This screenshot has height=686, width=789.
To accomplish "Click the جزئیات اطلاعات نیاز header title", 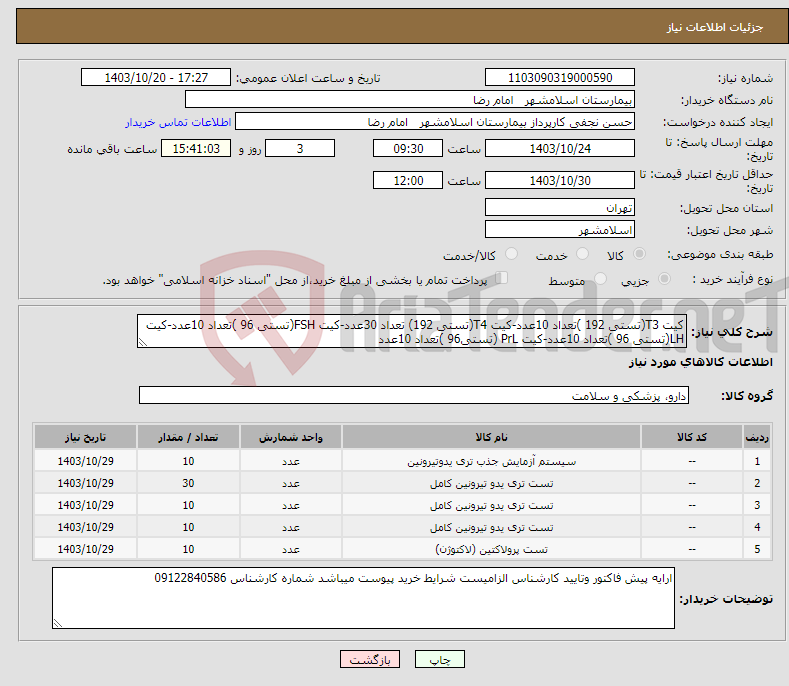I will [715, 27].
